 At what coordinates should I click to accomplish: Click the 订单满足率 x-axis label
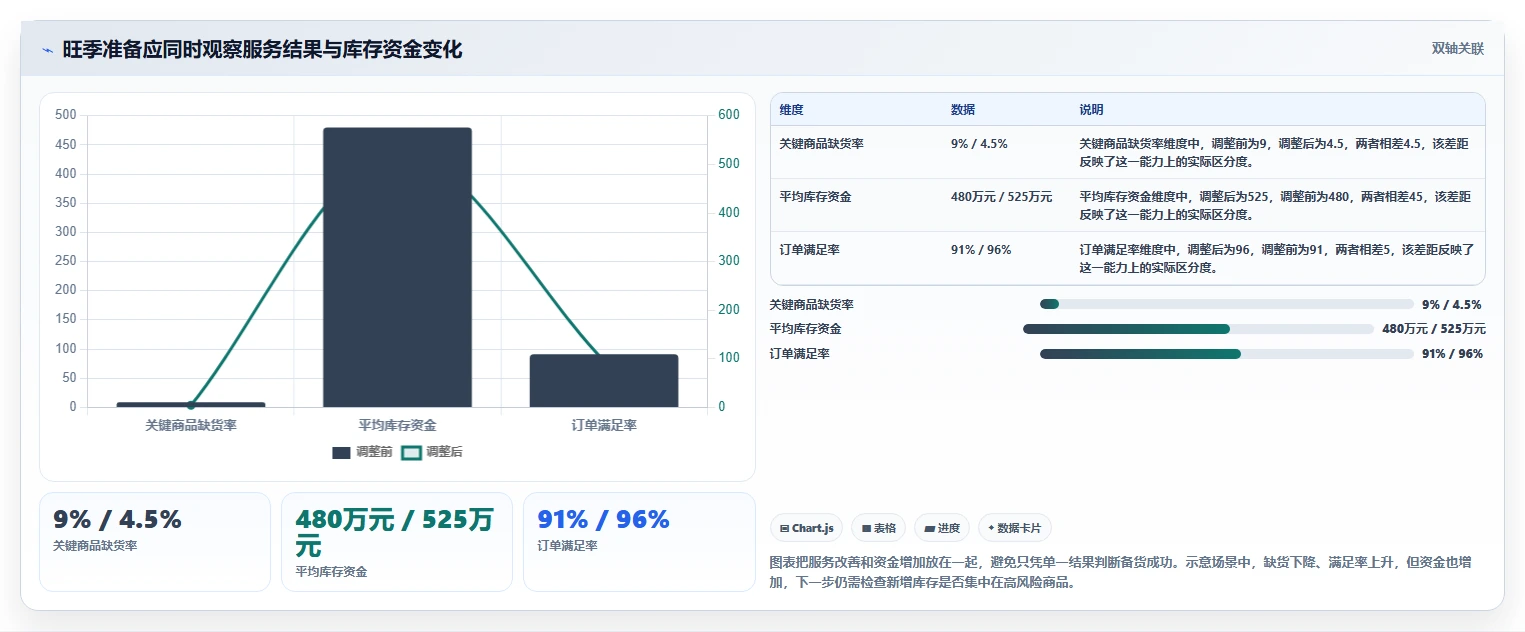coord(604,425)
